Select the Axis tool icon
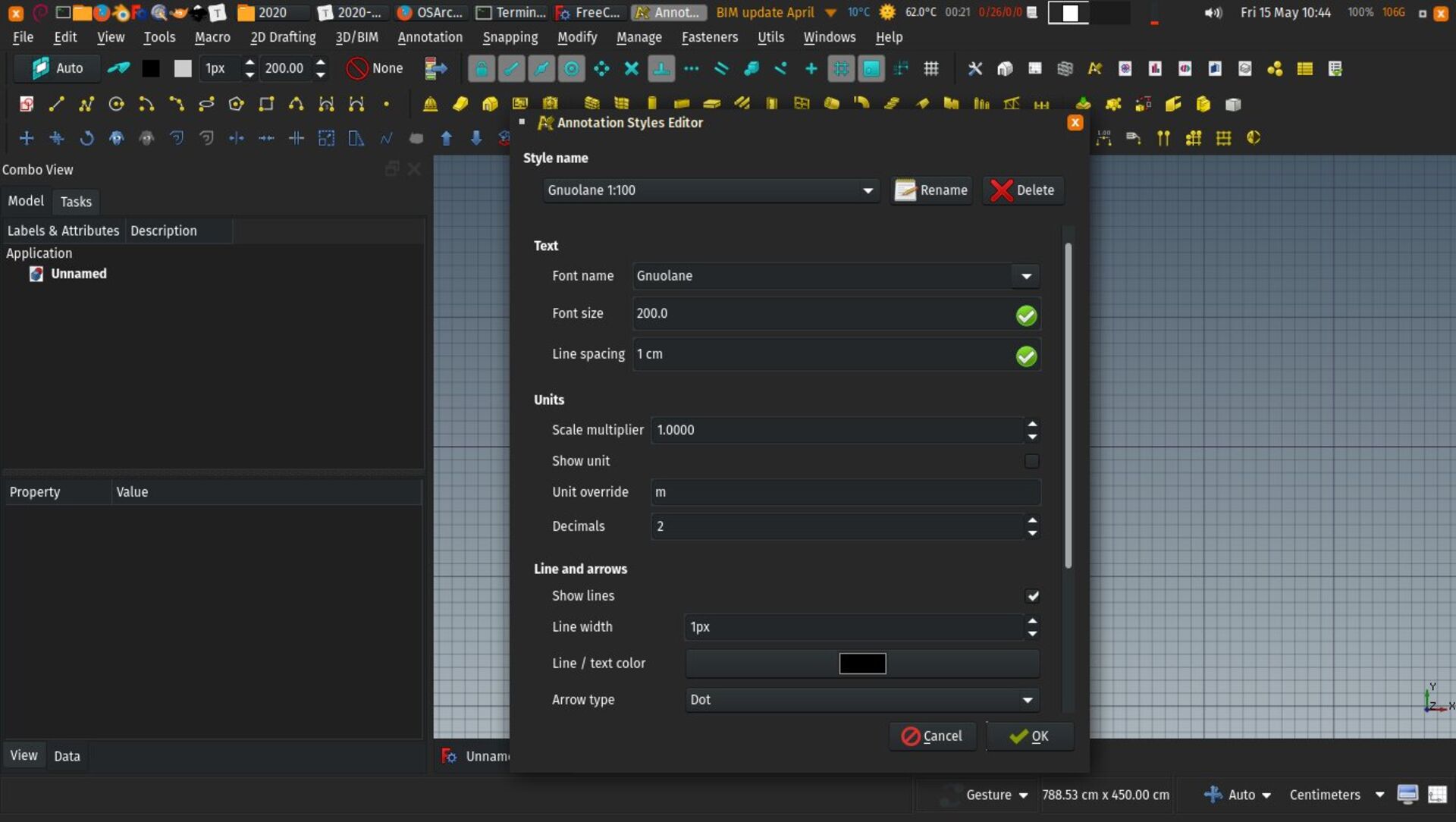This screenshot has height=822, width=1456. tap(1163, 138)
